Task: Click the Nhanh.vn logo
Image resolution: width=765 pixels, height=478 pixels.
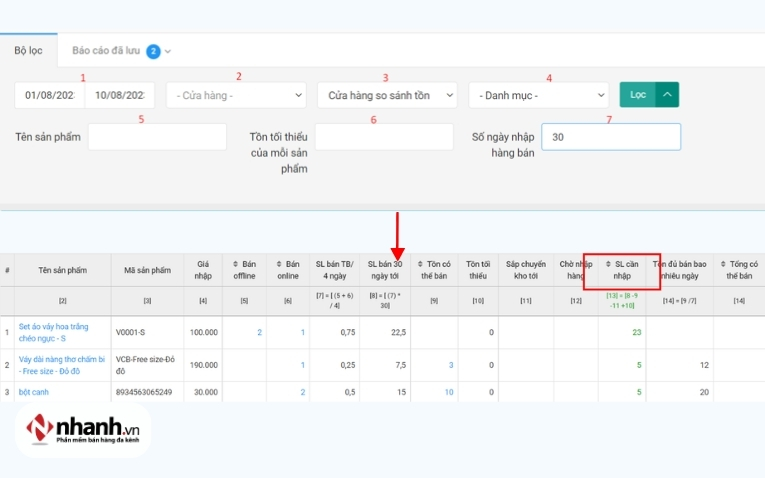Action: point(83,429)
